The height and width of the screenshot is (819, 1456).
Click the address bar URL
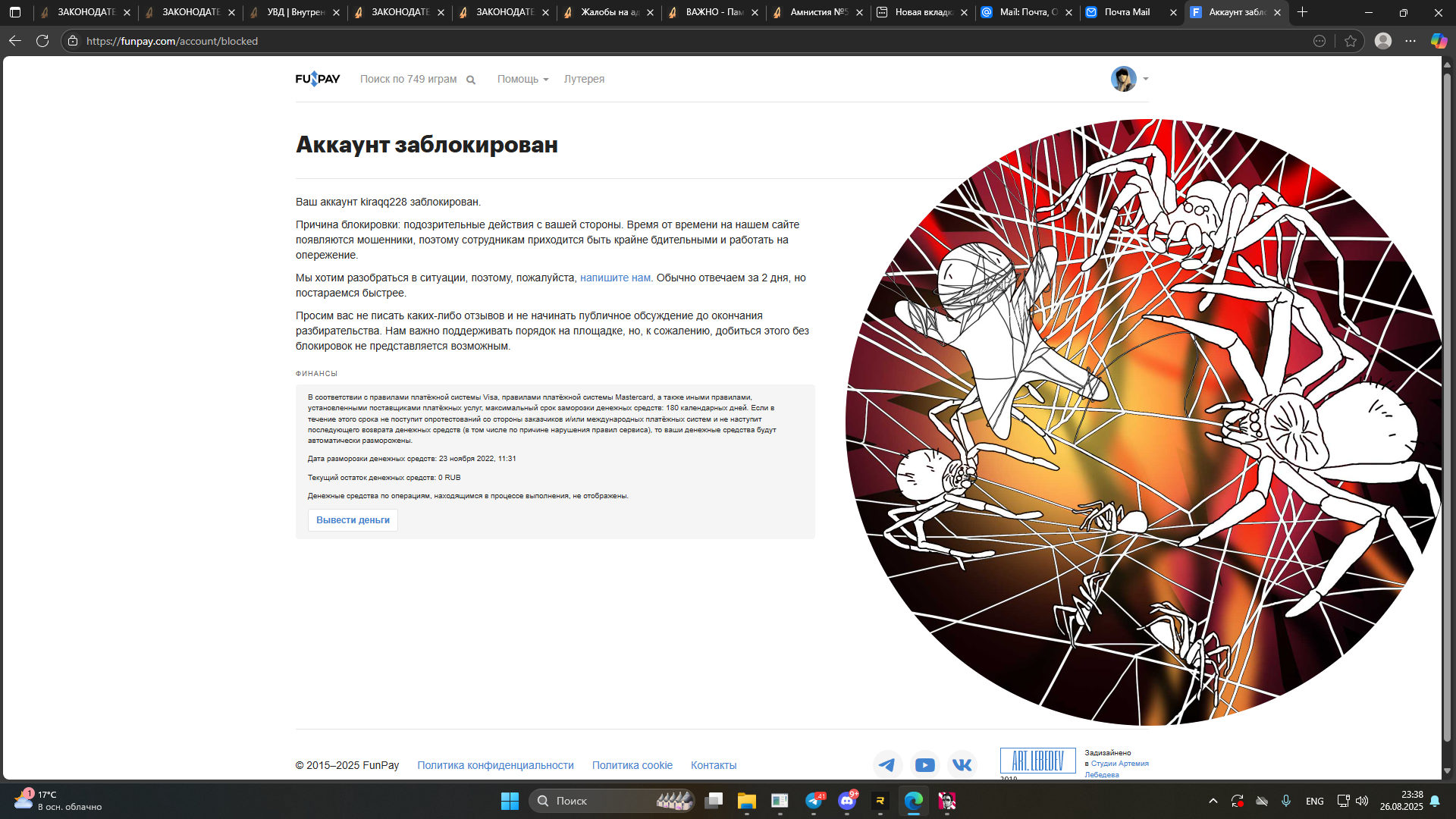(172, 41)
